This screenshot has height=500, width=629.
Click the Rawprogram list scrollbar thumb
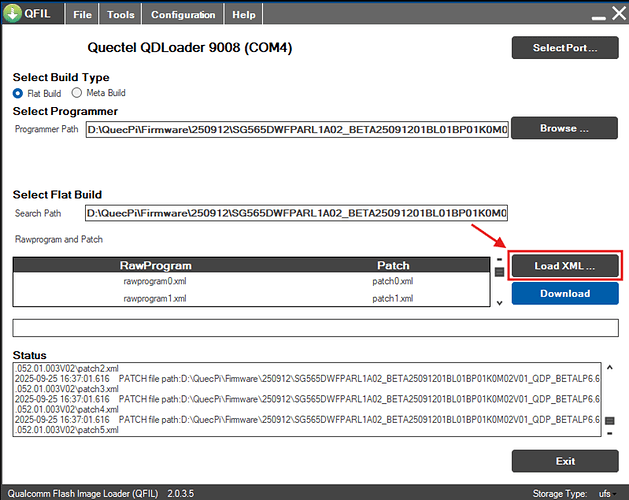click(x=499, y=272)
